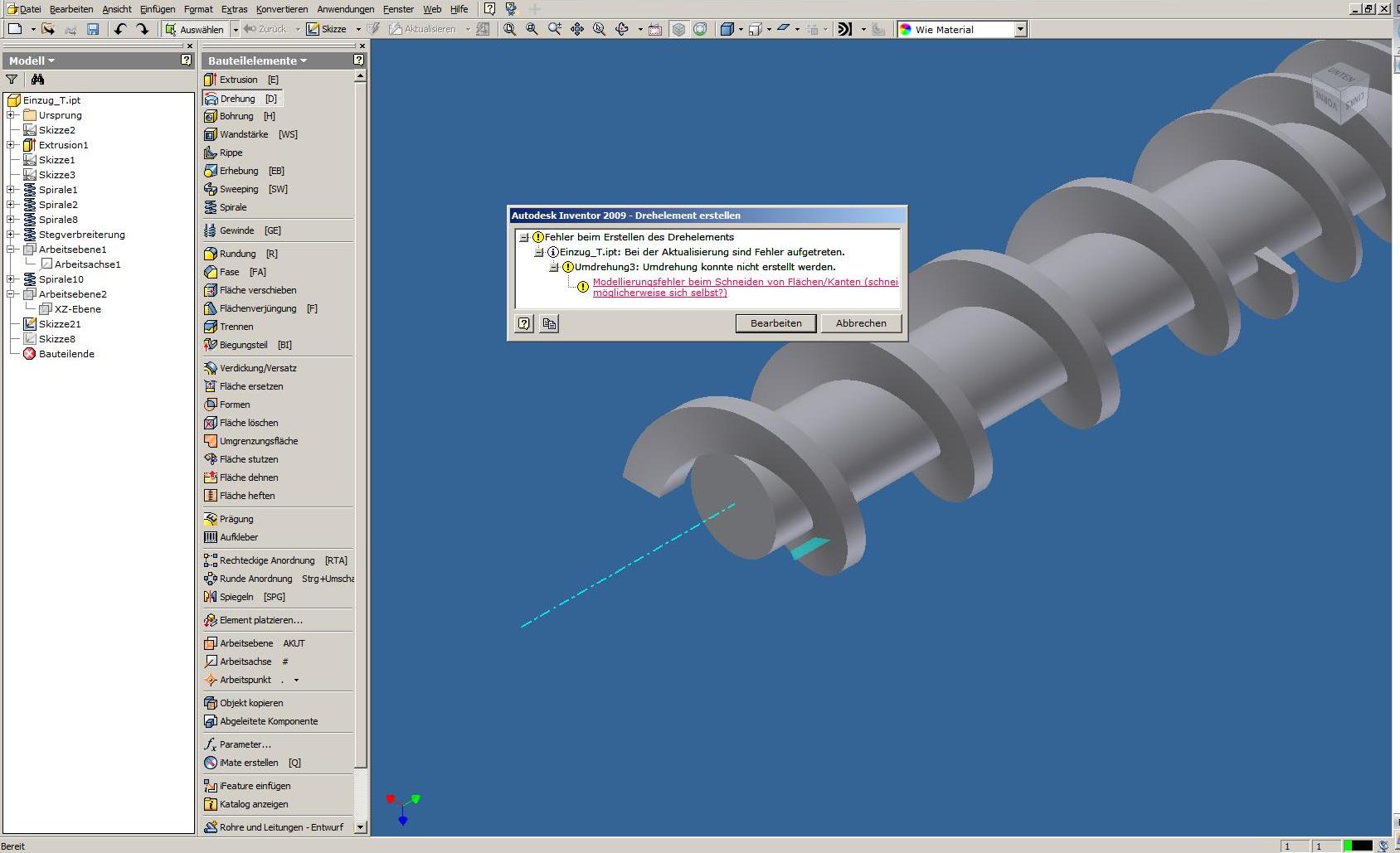Choose the Bohrung hole tool
The height and width of the screenshot is (853, 1400).
click(236, 116)
